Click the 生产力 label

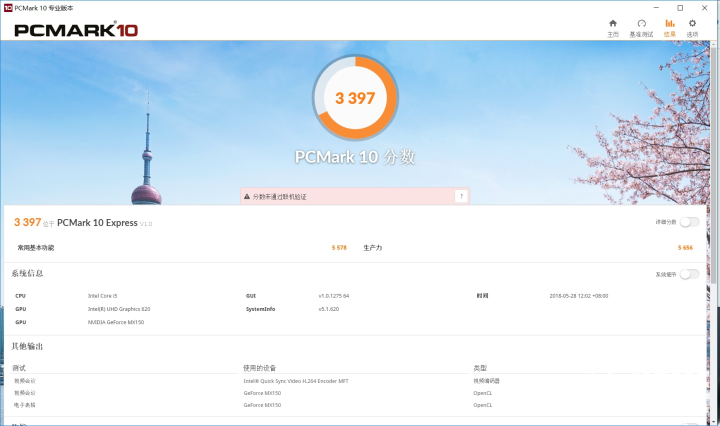pos(372,247)
